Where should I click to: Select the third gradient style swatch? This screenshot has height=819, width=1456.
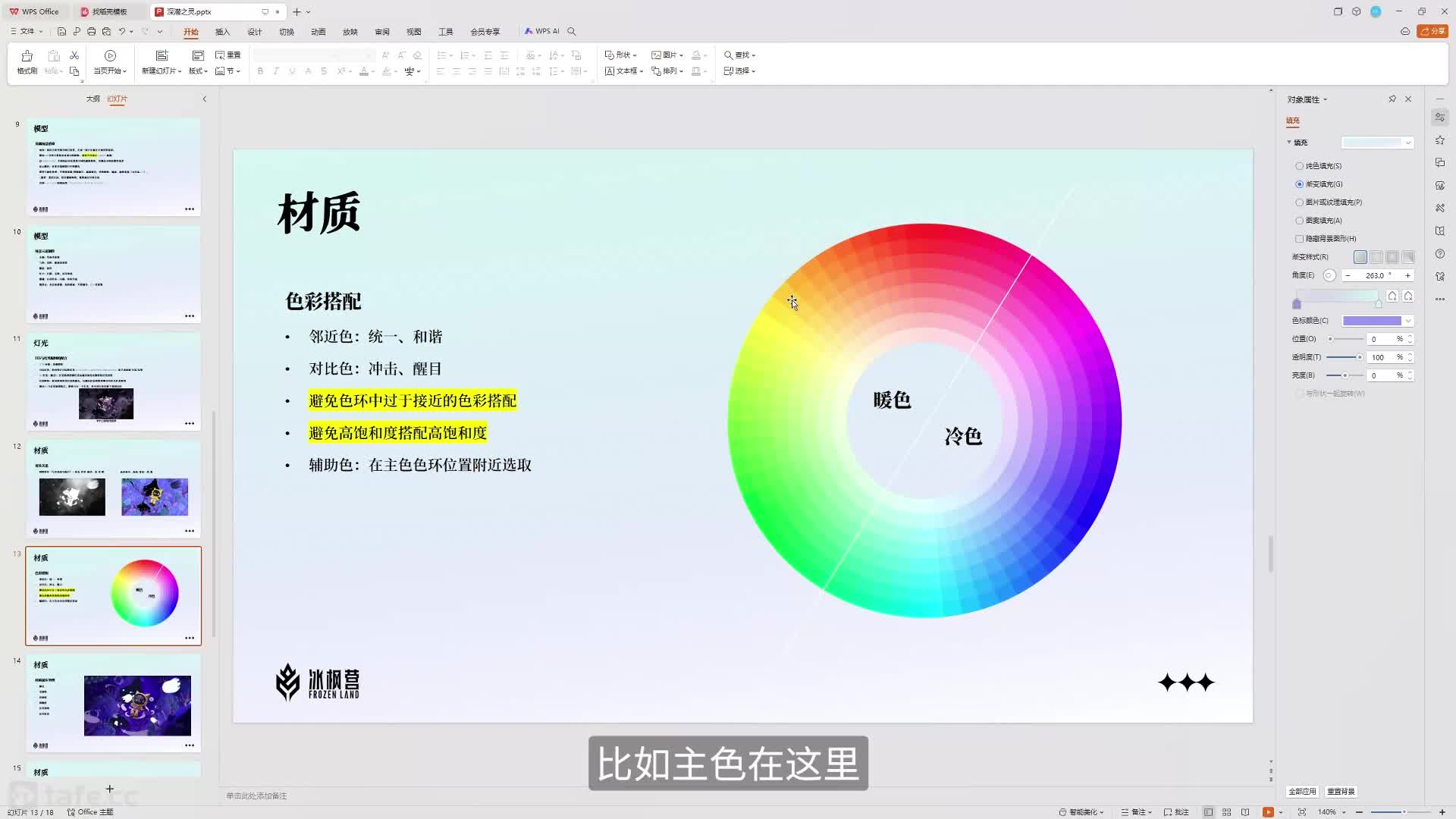[x=1392, y=257]
